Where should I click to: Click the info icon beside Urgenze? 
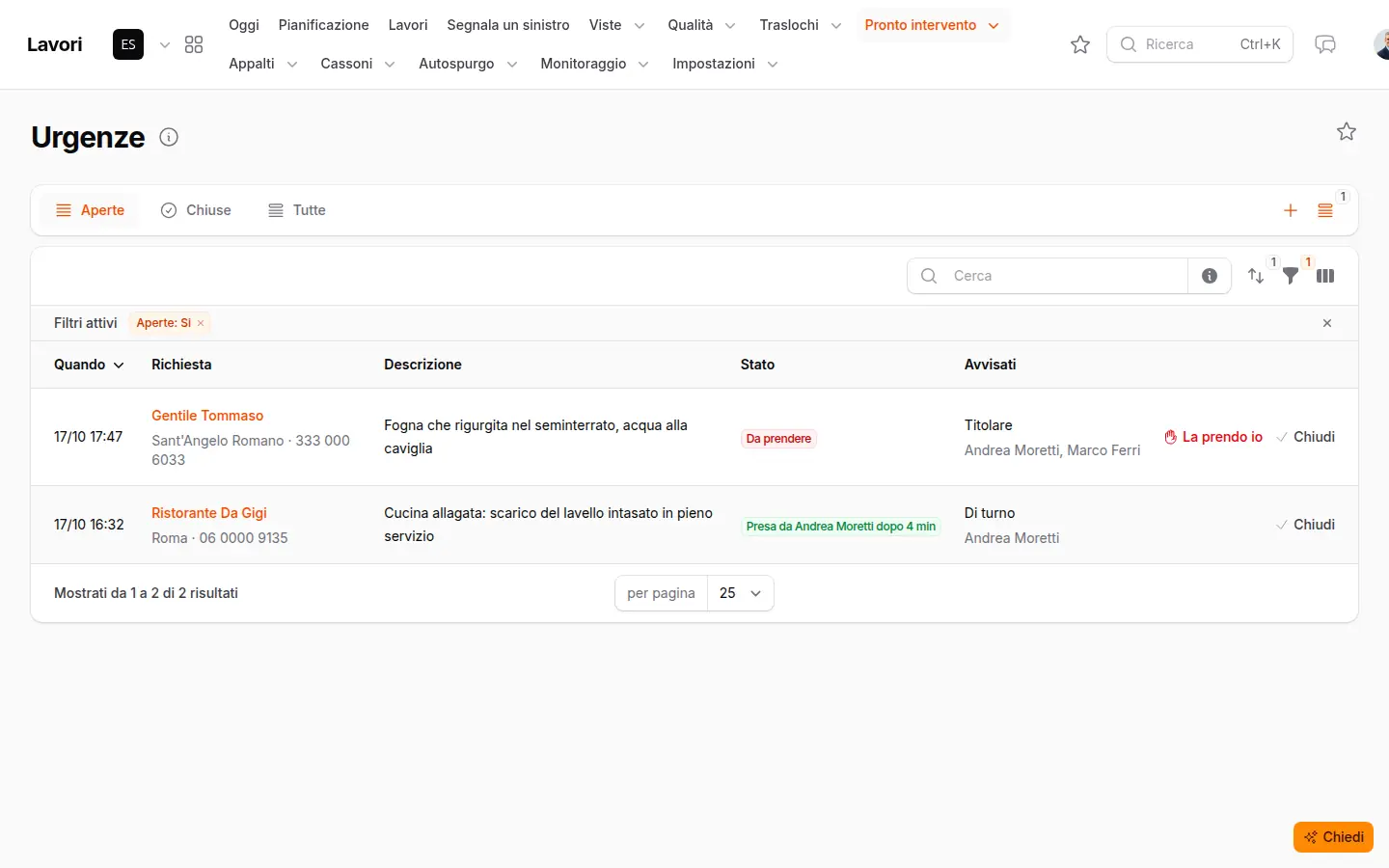point(169,137)
